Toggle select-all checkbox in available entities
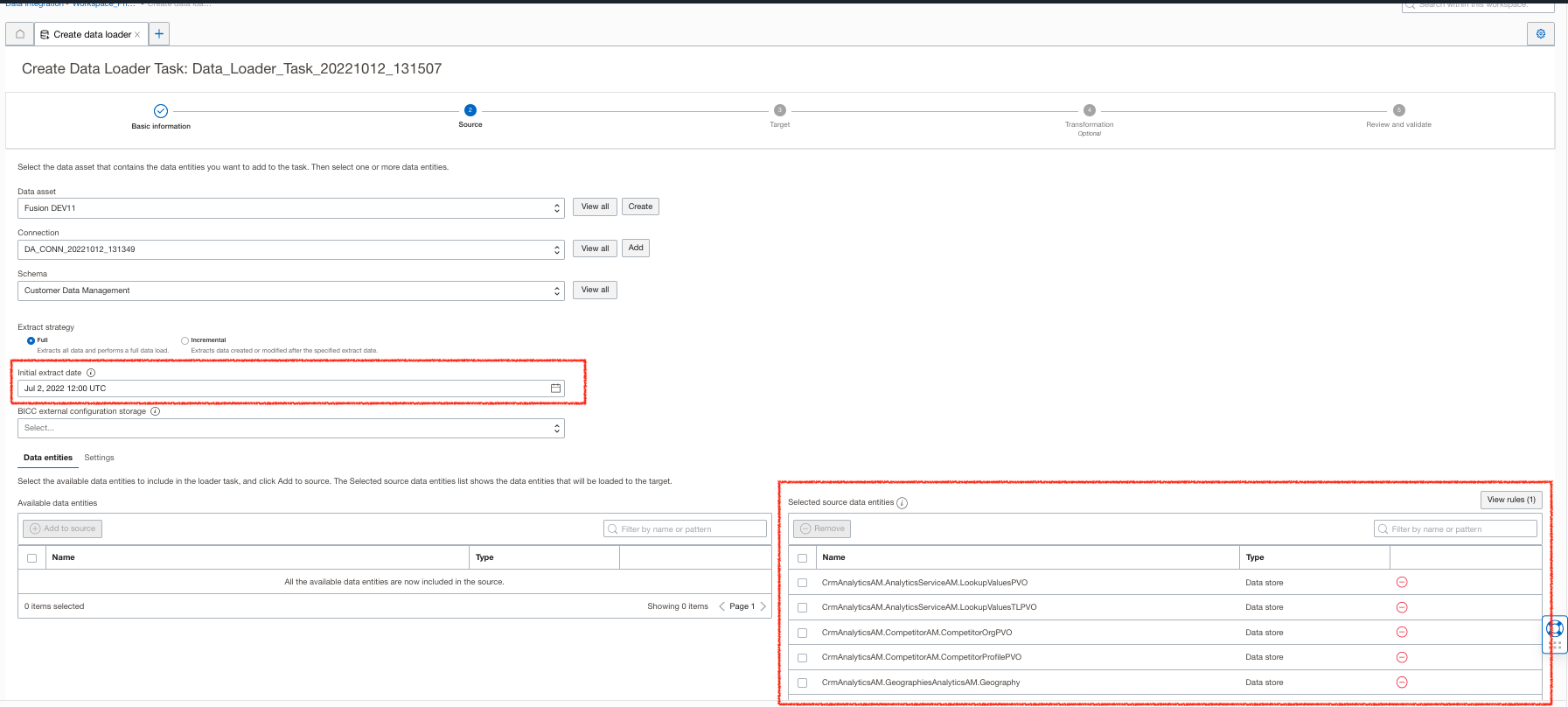This screenshot has height=707, width=1568. pos(31,558)
